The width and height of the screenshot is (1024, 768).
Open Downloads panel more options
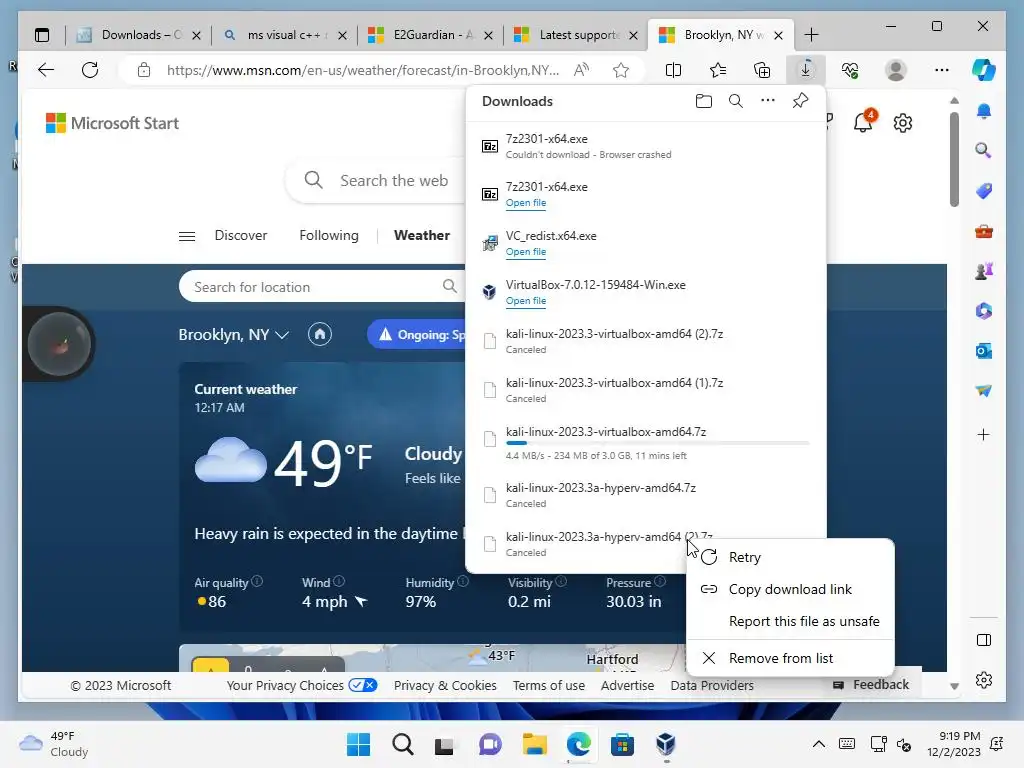(768, 101)
